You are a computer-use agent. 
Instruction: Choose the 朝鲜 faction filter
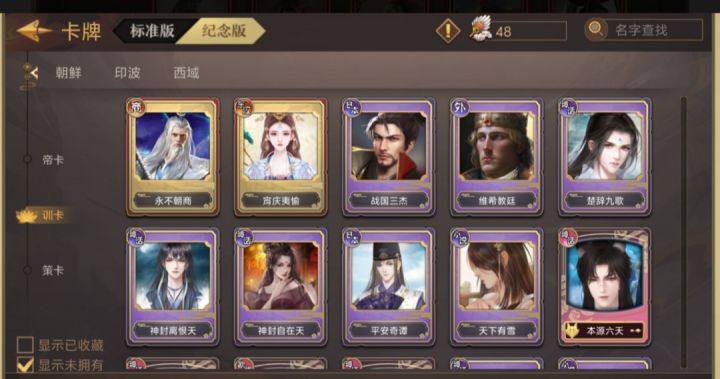68,73
